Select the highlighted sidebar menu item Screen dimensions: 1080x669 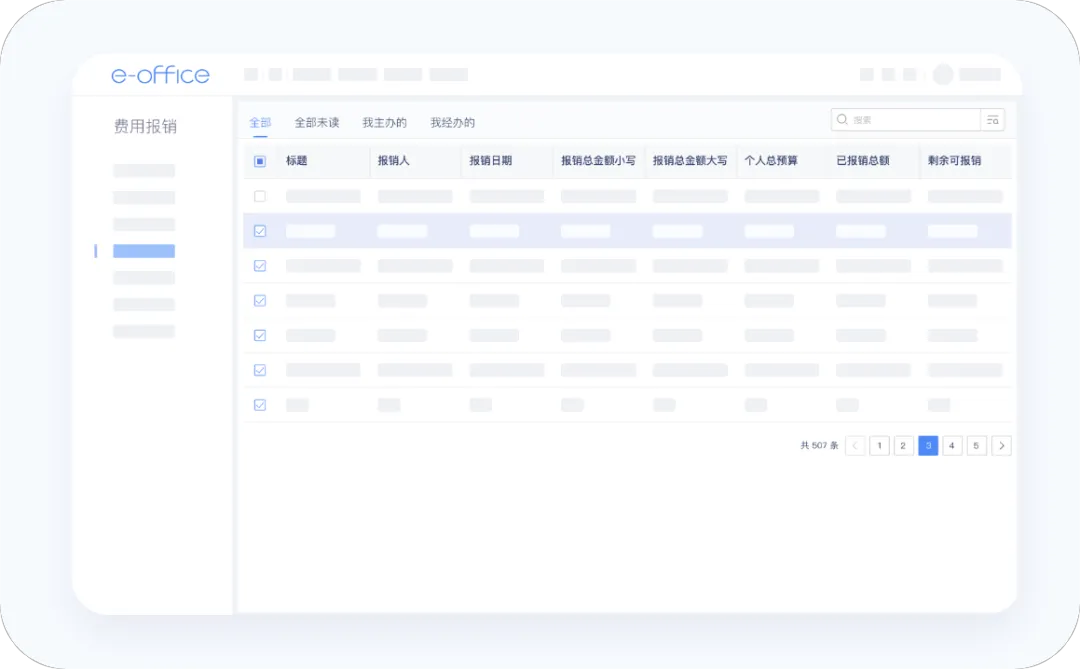(144, 251)
